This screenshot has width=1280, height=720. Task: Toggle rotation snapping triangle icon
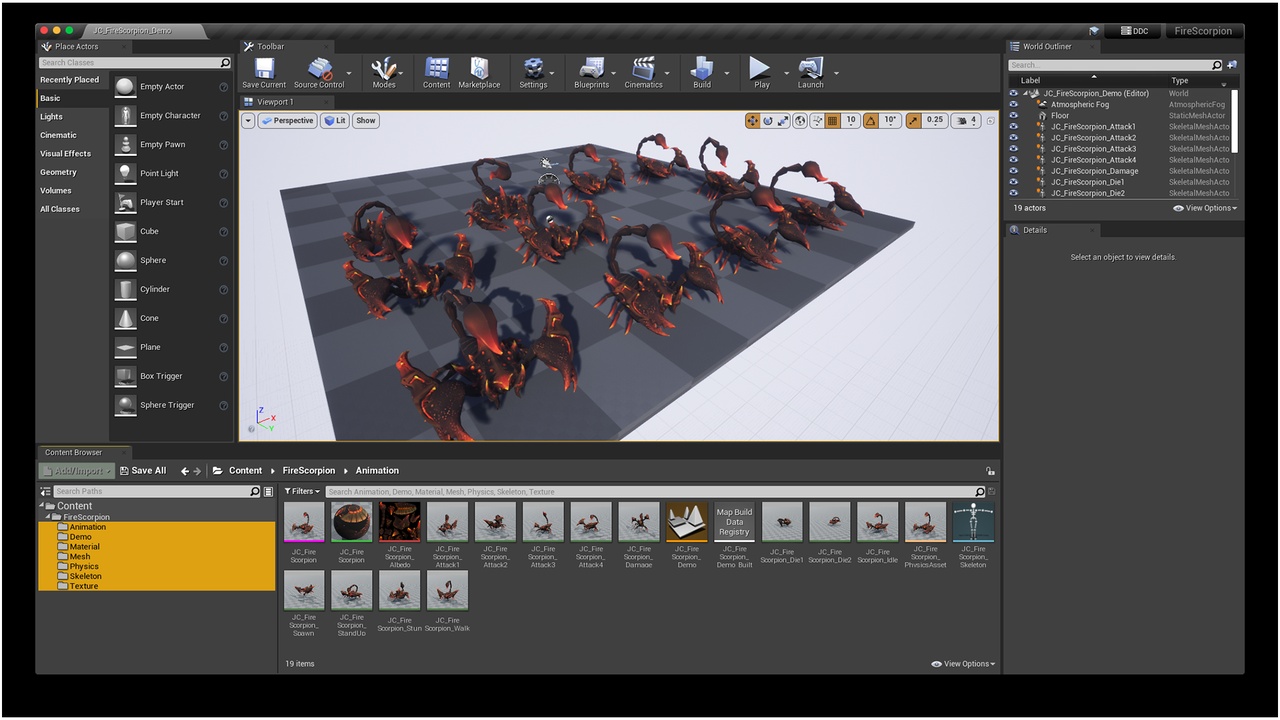coord(870,120)
